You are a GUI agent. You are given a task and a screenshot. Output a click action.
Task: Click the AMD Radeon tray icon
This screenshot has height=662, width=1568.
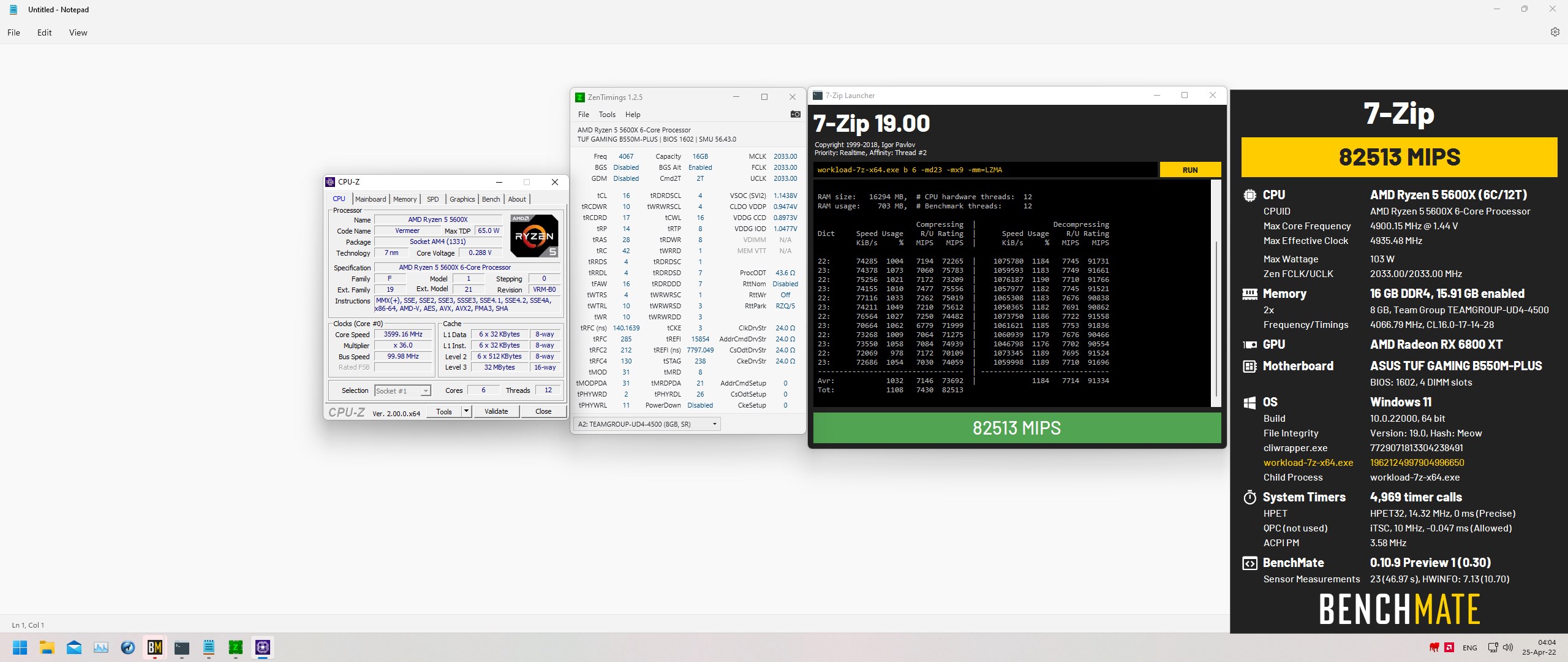[1449, 647]
